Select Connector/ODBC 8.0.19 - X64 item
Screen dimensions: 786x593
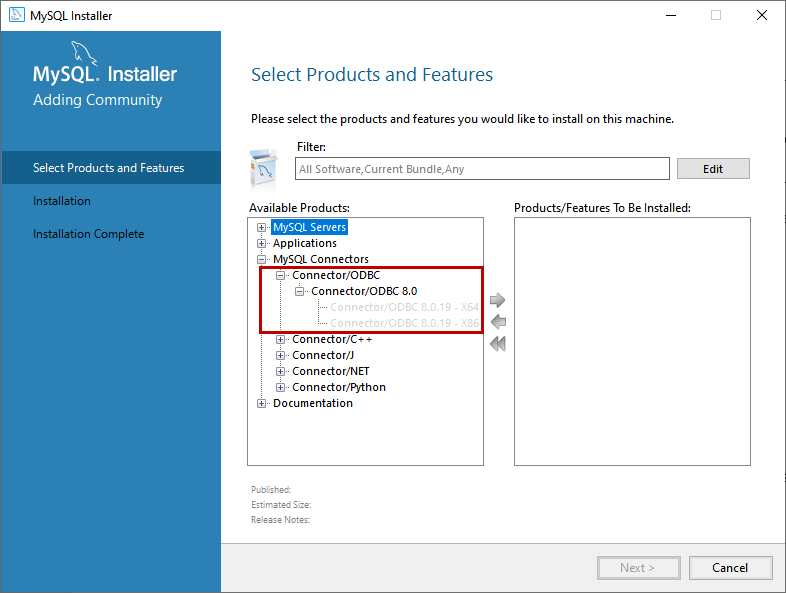[404, 307]
